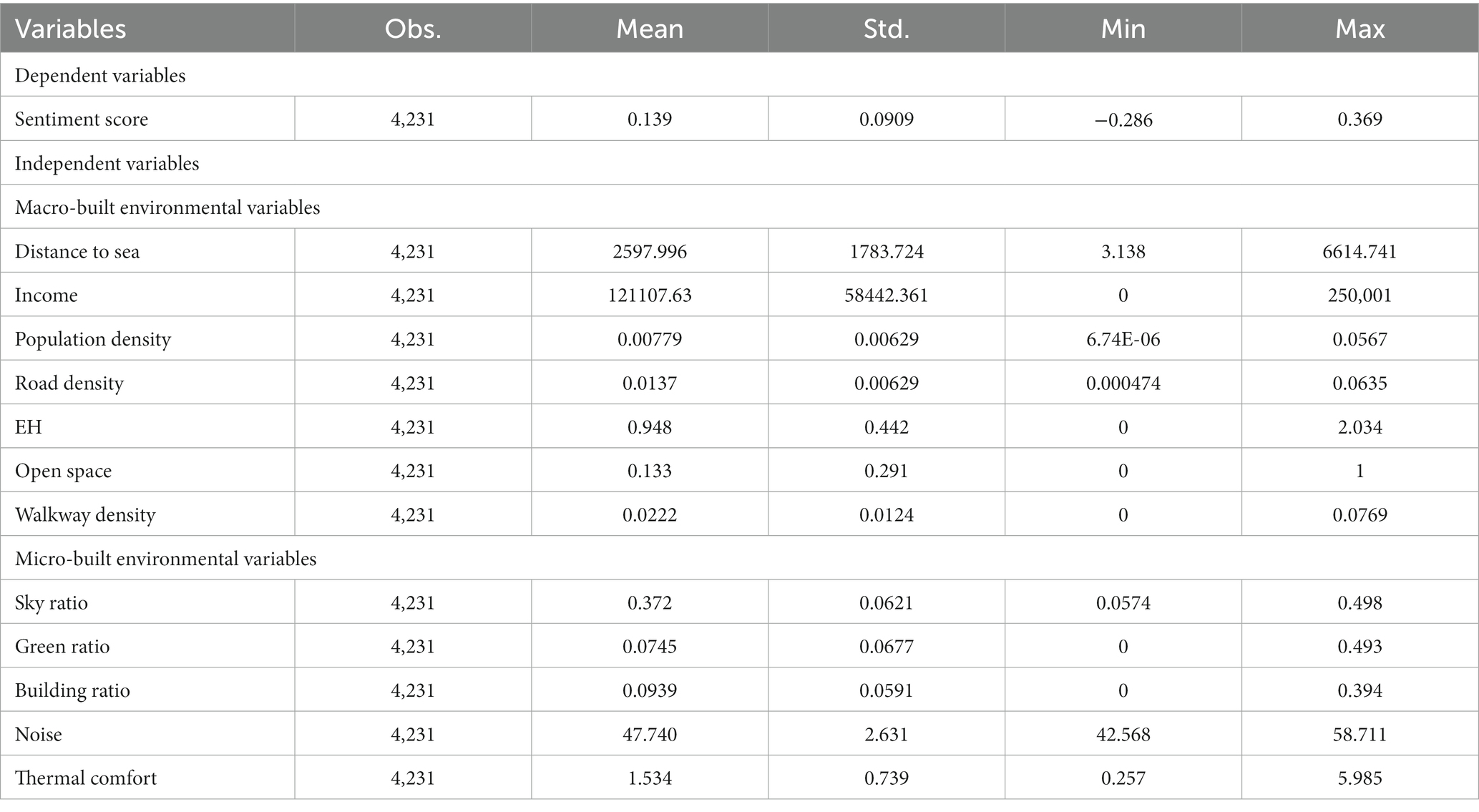Click the Noise mean value 47.740

(650, 735)
